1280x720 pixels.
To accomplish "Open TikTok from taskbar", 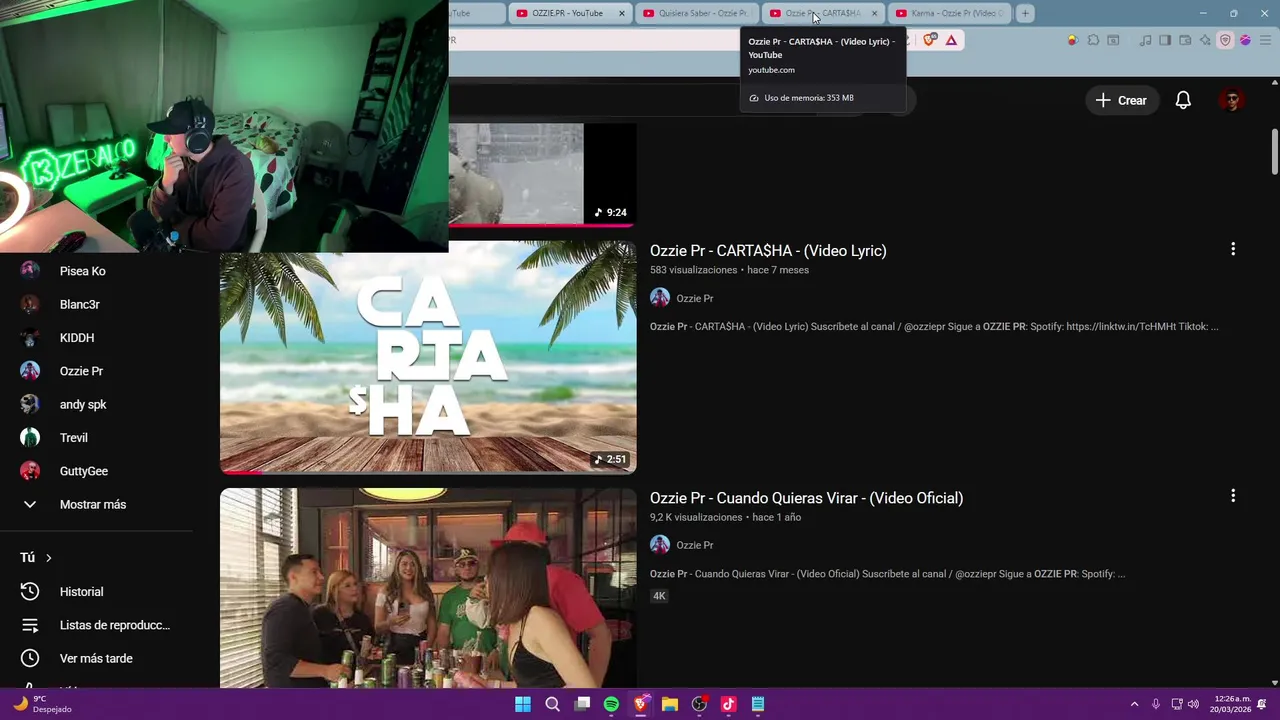I will (728, 704).
